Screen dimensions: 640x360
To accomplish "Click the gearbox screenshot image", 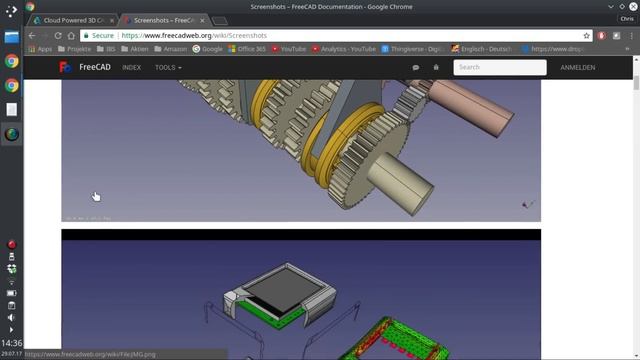I will (x=301, y=151).
